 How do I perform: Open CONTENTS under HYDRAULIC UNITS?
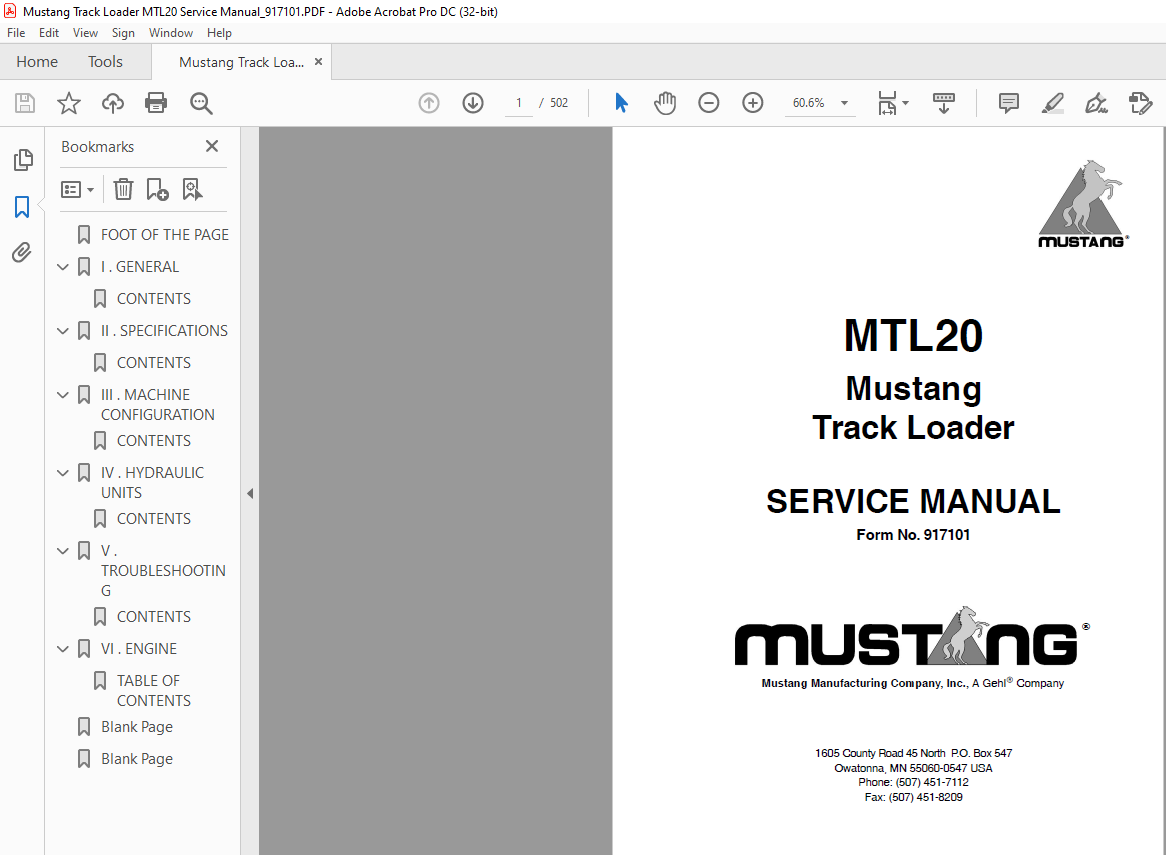click(153, 518)
